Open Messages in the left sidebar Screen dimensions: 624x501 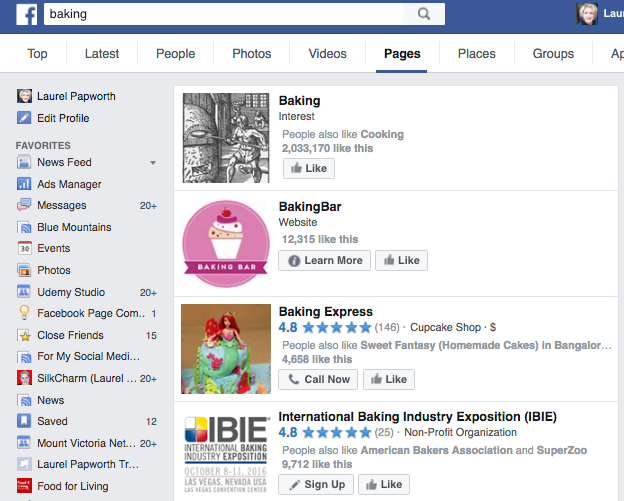(x=61, y=205)
